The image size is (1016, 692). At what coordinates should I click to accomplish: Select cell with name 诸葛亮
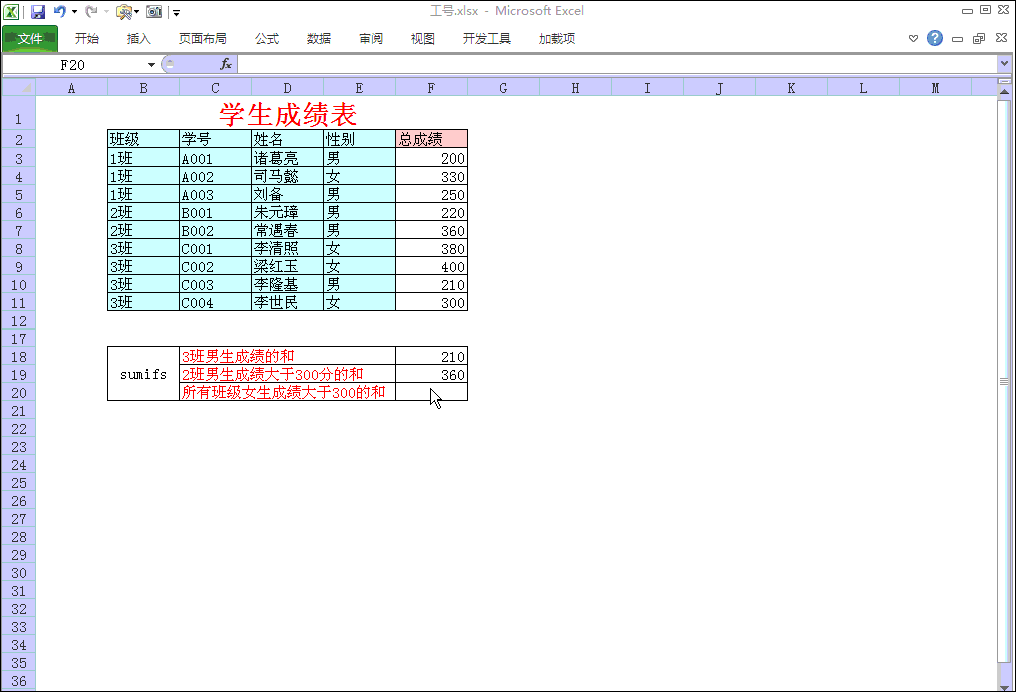(287, 158)
